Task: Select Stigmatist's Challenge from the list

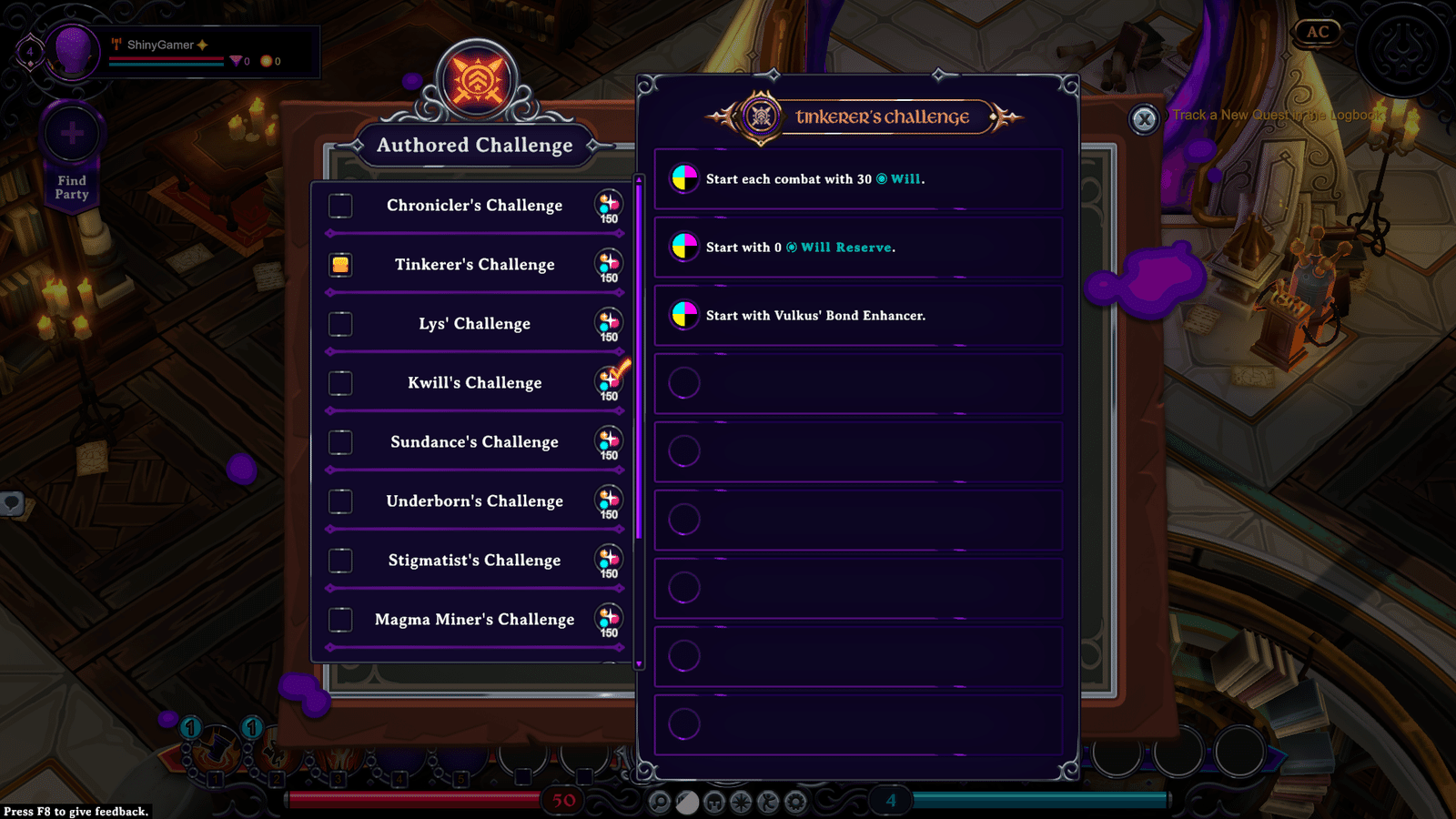Action: click(x=474, y=561)
